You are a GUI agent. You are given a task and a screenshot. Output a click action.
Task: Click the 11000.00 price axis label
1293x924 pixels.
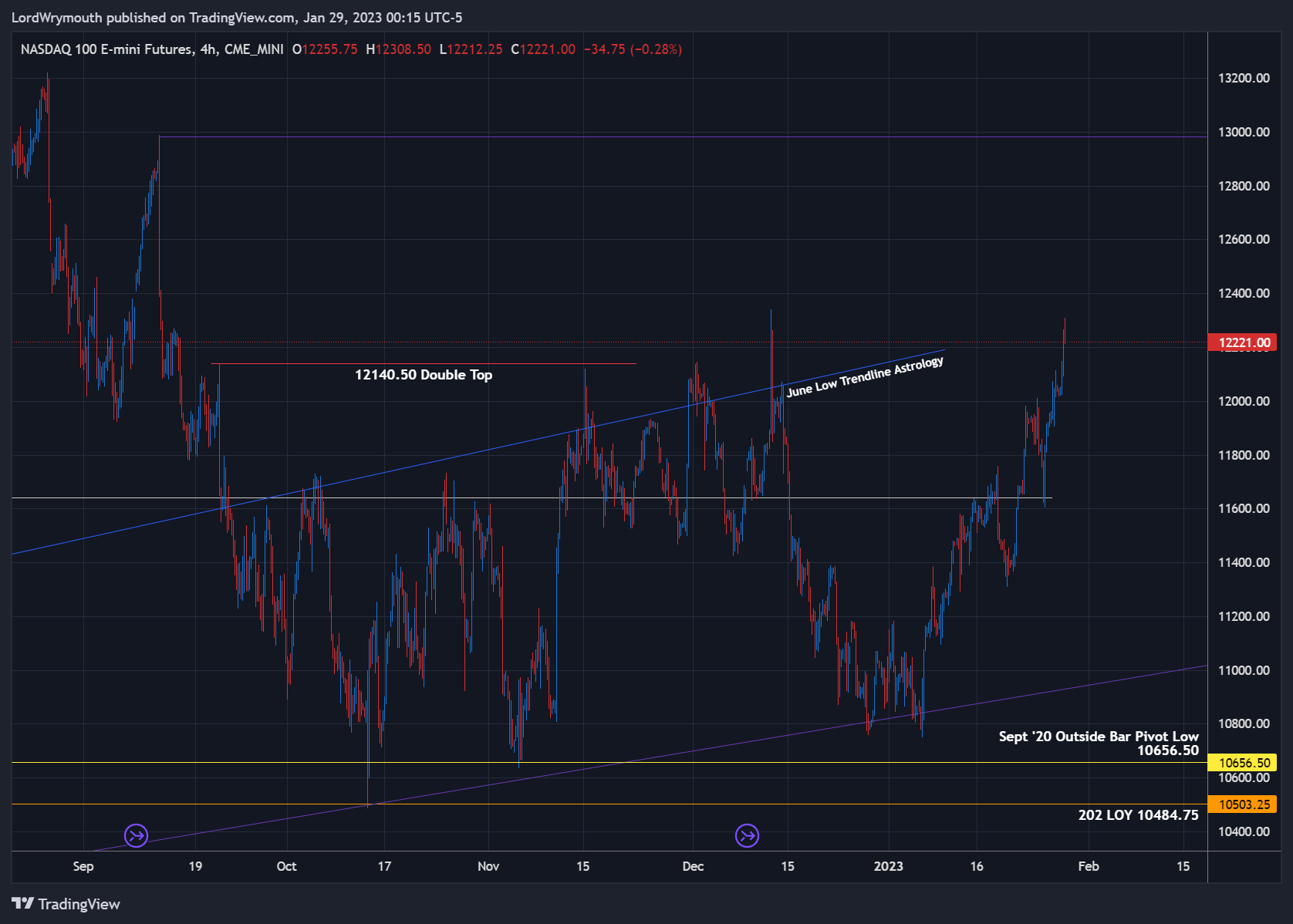coord(1244,670)
